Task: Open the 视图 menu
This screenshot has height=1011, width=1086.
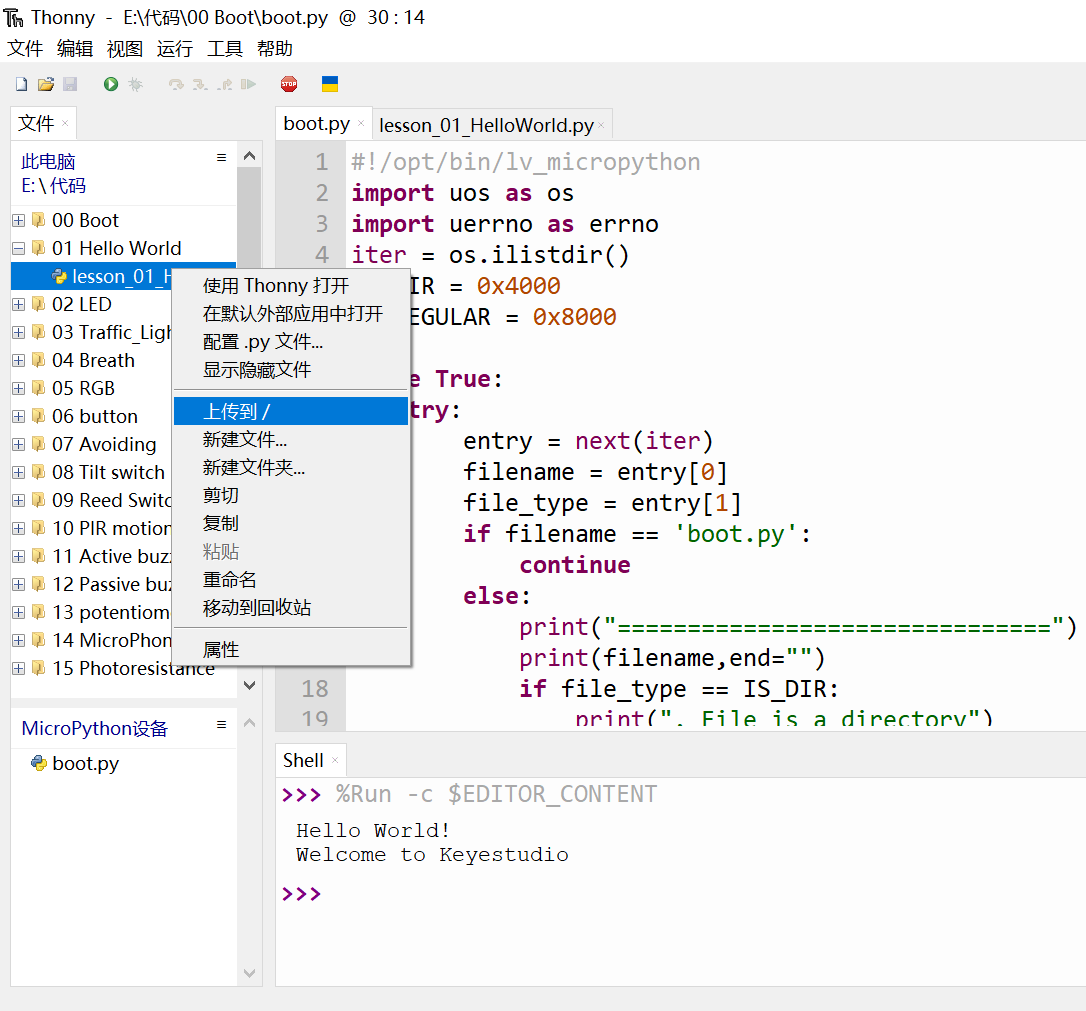Action: (125, 48)
